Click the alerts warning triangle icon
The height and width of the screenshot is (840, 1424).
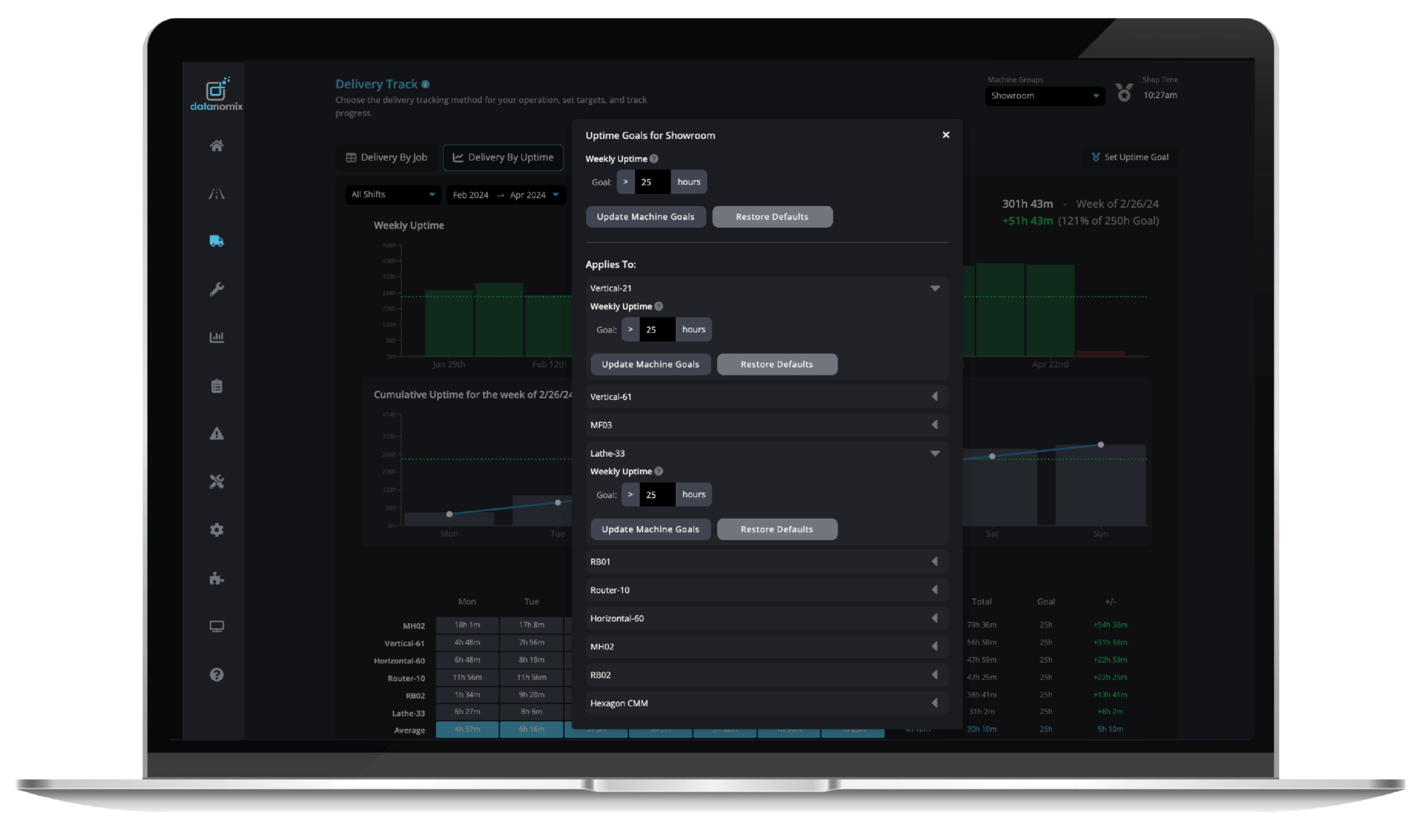[x=216, y=434]
